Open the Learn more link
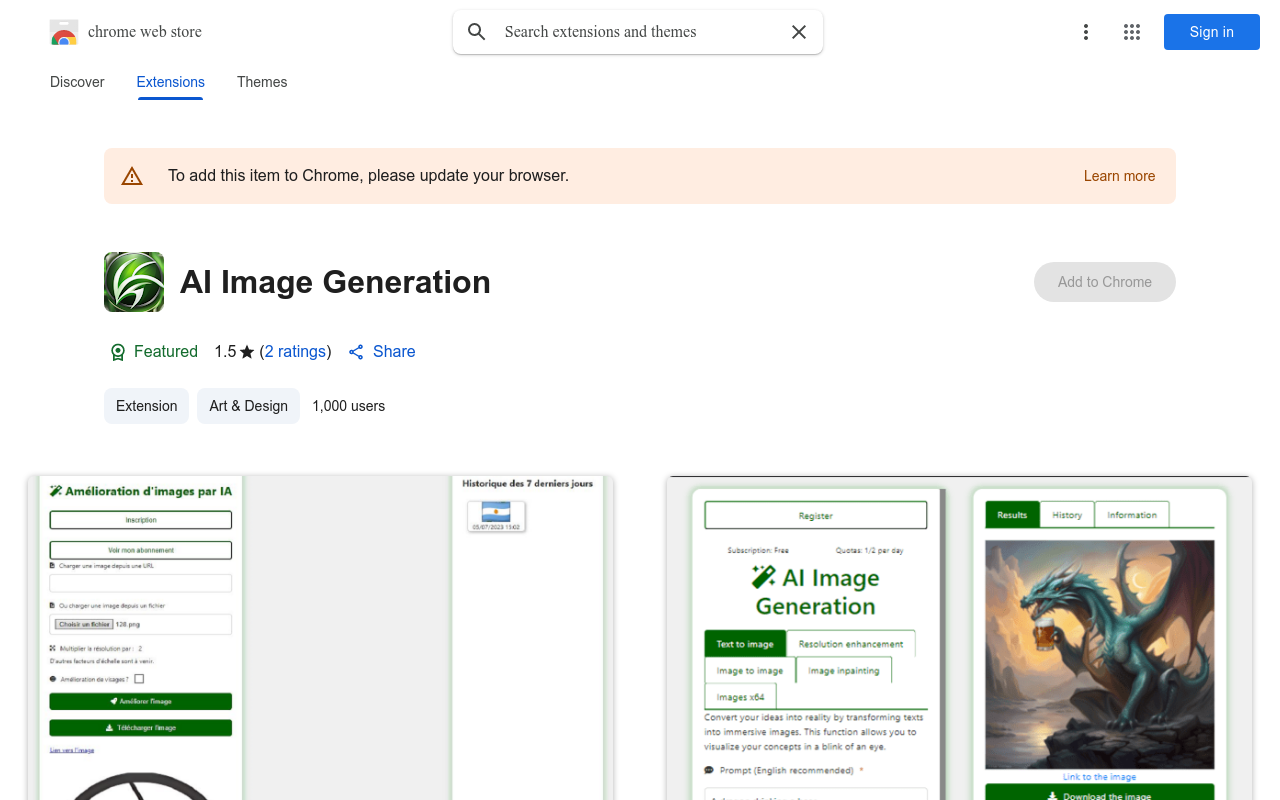The width and height of the screenshot is (1280, 800). tap(1119, 176)
